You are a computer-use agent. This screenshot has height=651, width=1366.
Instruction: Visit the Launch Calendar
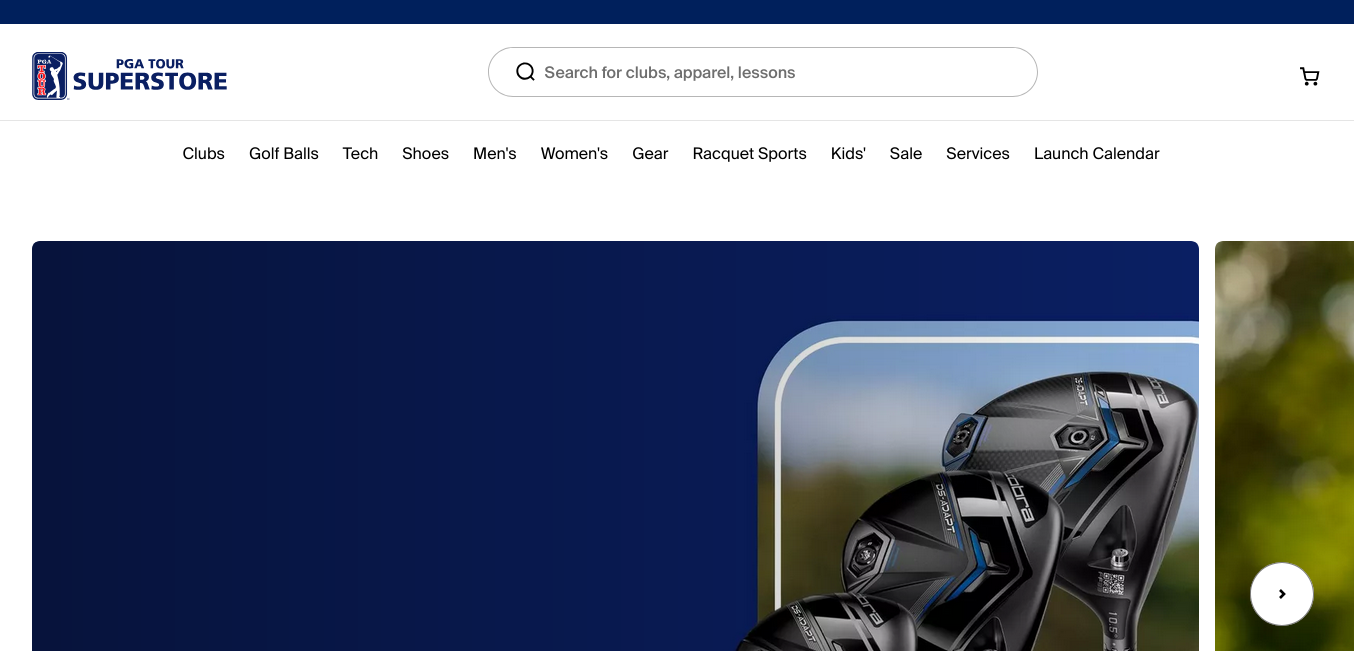click(x=1097, y=153)
